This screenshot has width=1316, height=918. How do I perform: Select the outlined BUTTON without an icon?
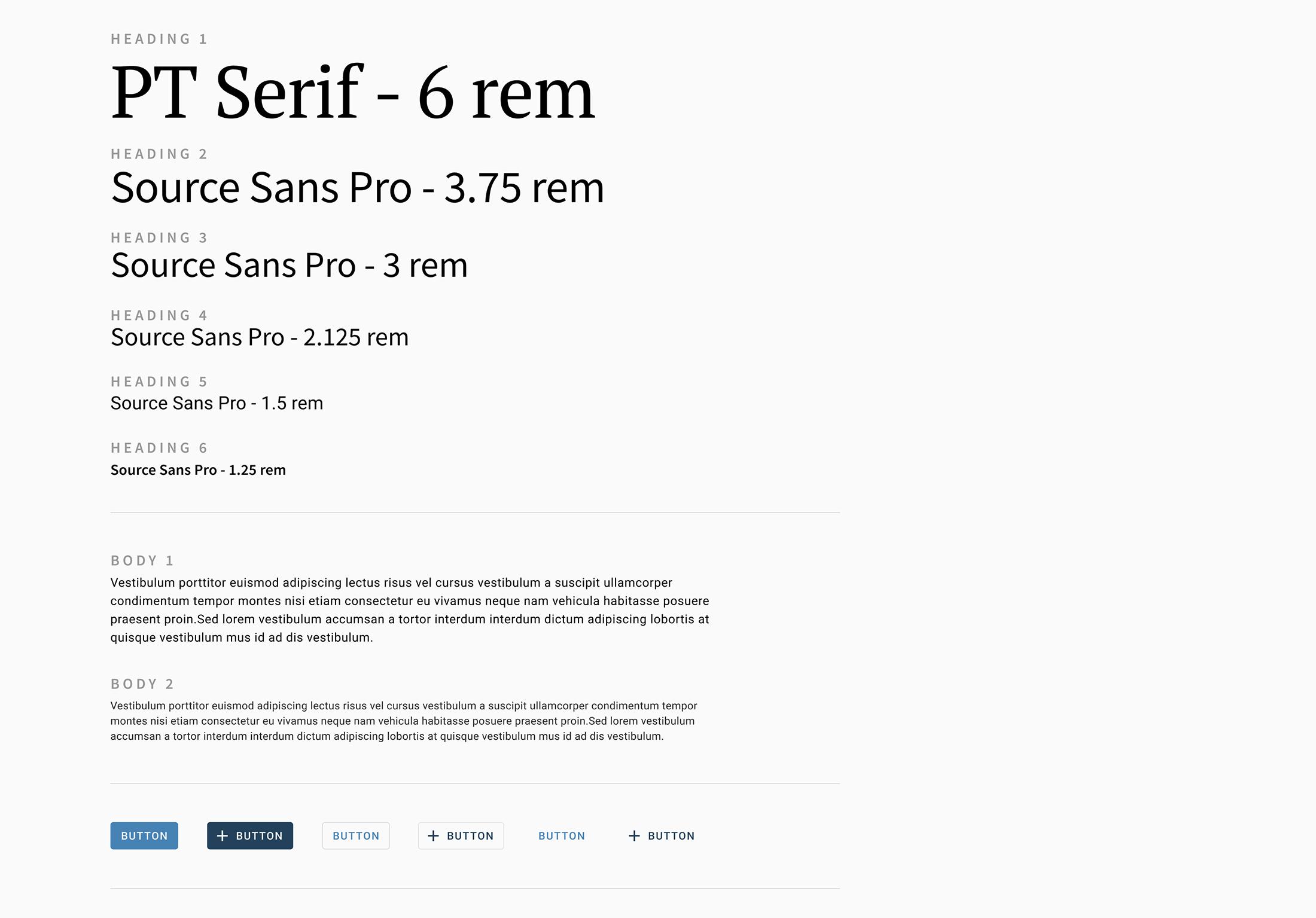pyautogui.click(x=356, y=836)
